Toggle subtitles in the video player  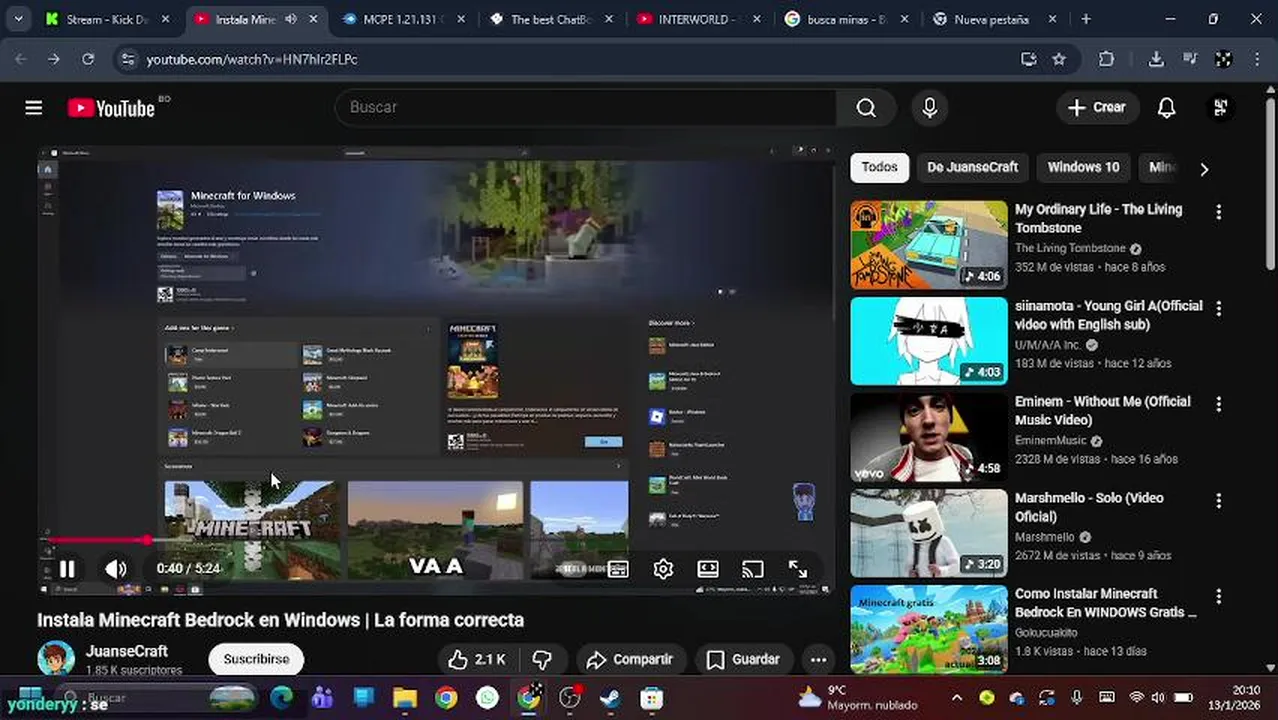(x=618, y=569)
